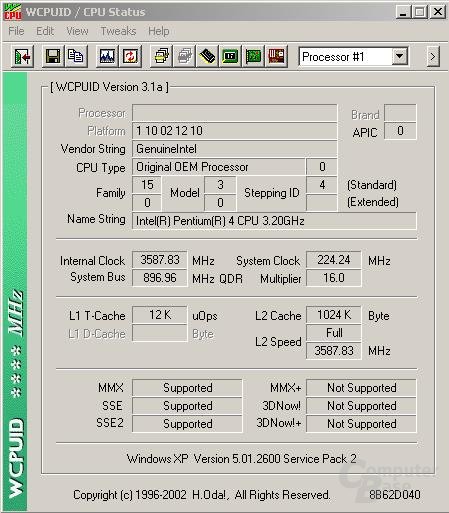Click the MMX Supported field
Viewport: 449px width, 513px height.
pos(187,388)
